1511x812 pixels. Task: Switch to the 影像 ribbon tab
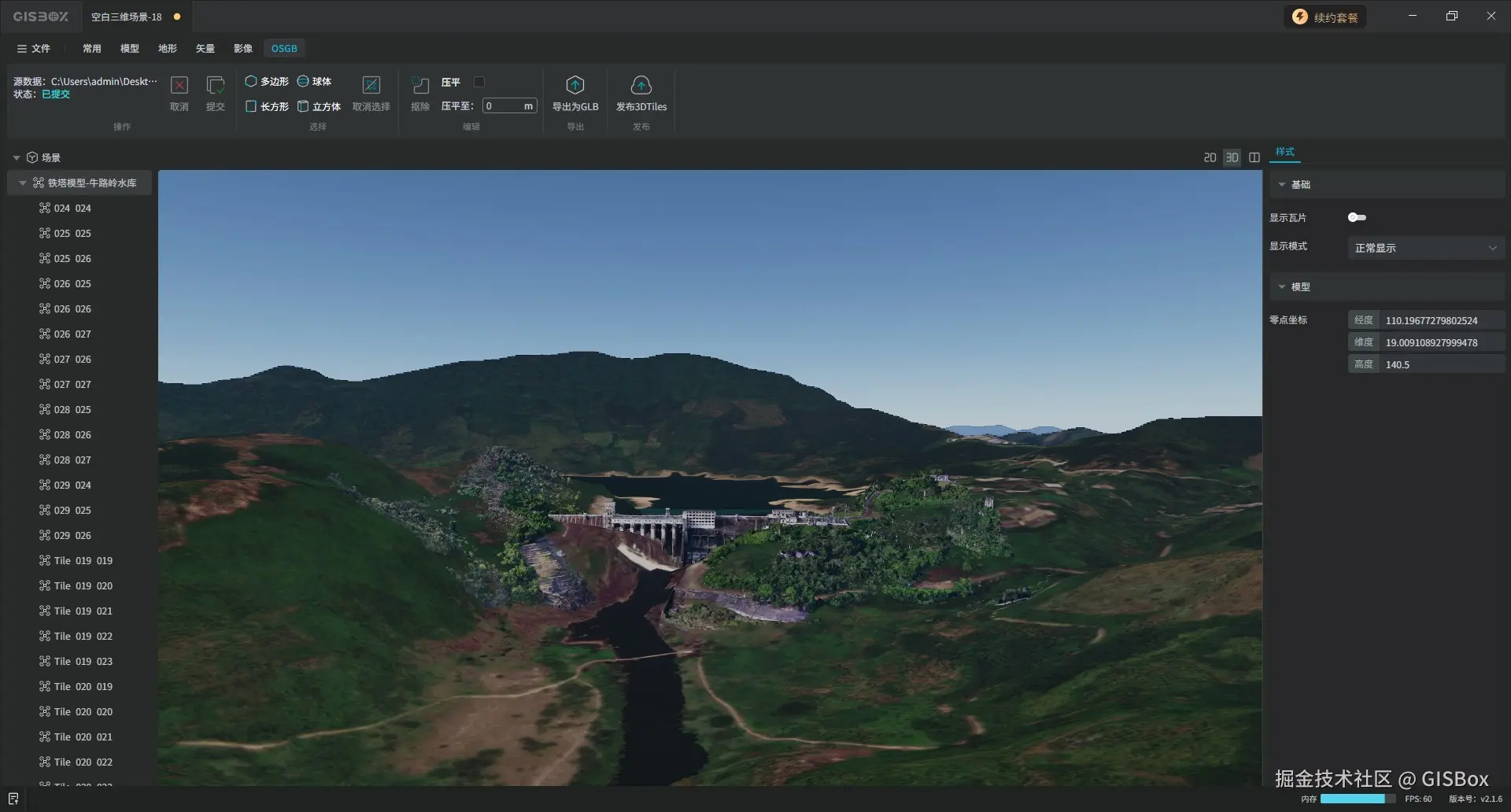[243, 49]
